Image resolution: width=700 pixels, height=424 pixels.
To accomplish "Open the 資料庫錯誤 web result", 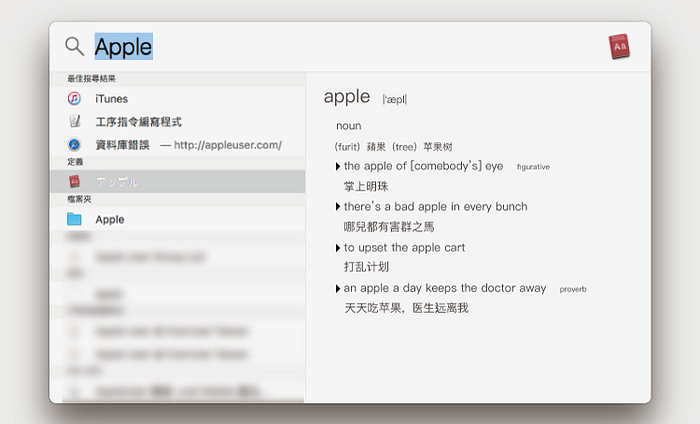I will pos(178,145).
